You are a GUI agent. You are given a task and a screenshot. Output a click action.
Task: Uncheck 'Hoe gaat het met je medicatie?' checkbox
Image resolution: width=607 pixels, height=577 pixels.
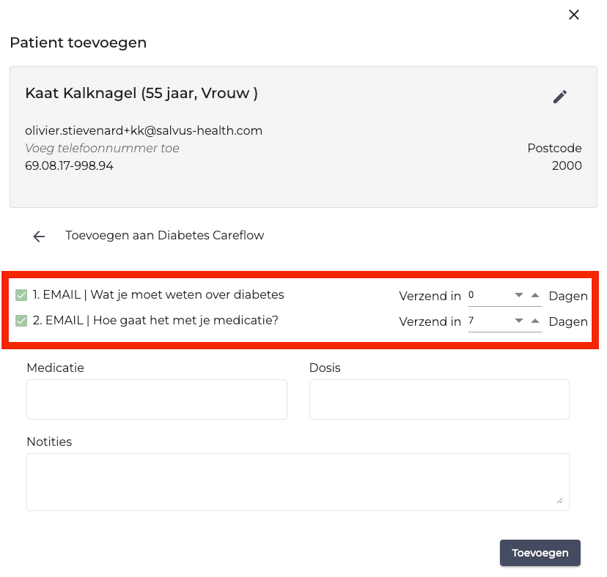[x=21, y=321]
